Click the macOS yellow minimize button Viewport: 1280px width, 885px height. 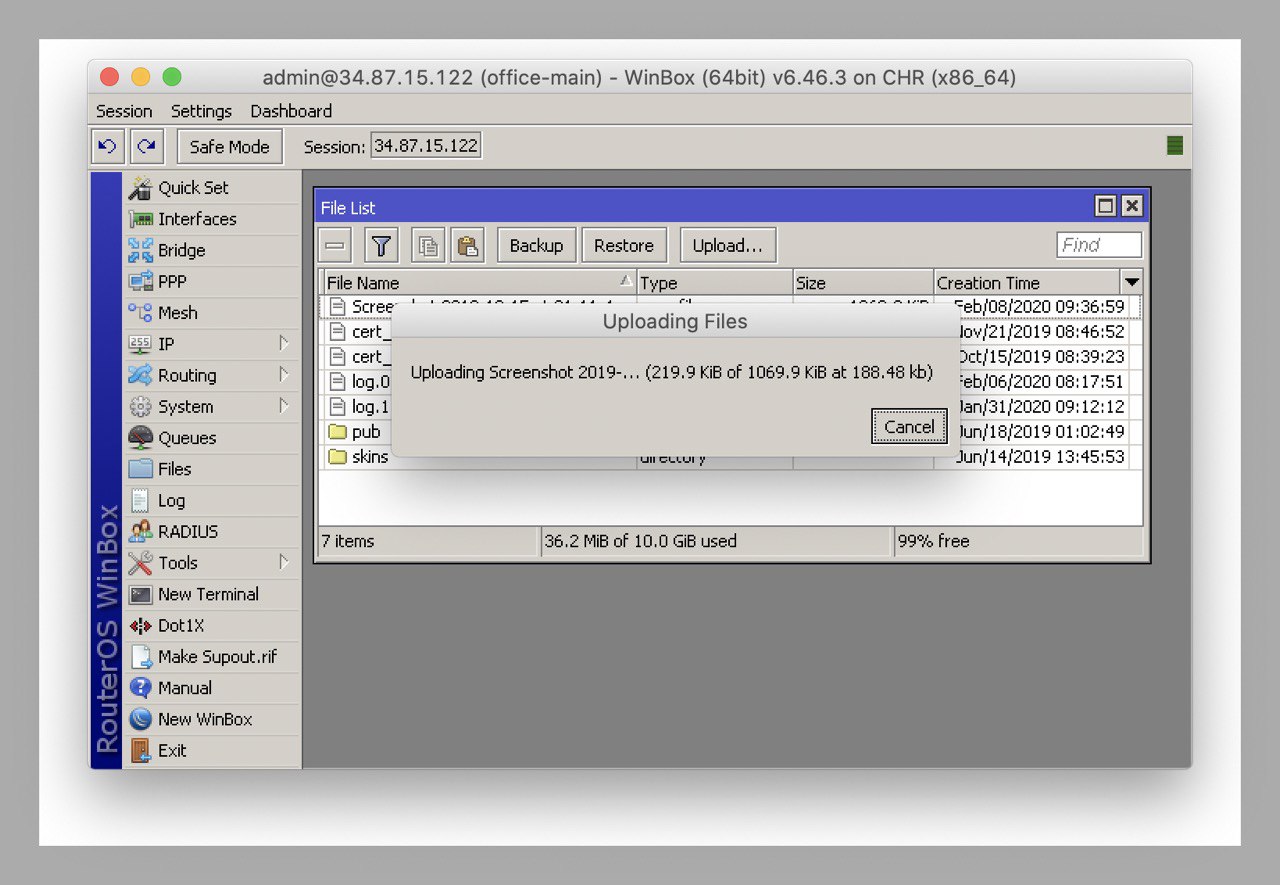coord(141,77)
